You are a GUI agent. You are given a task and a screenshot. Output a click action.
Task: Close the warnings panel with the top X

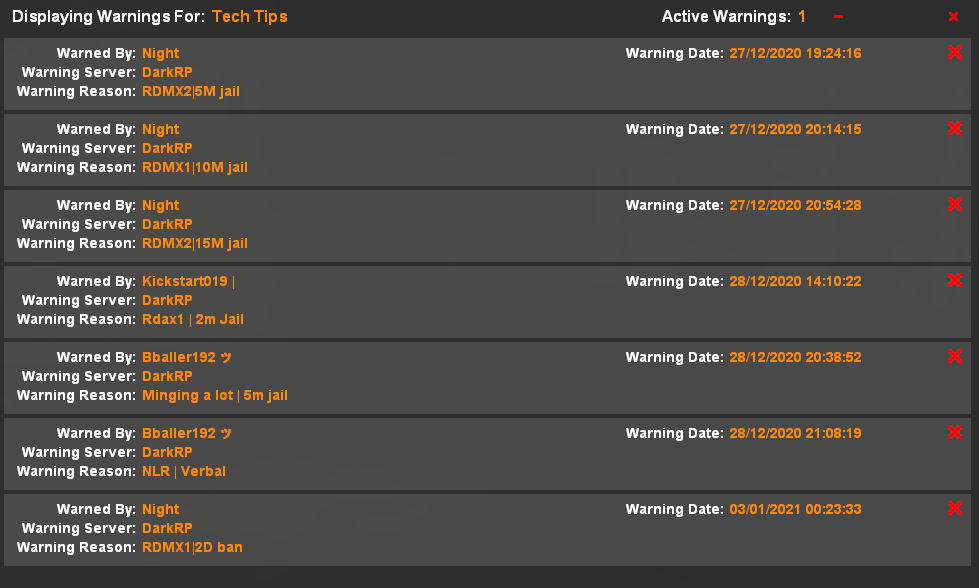click(x=953, y=16)
